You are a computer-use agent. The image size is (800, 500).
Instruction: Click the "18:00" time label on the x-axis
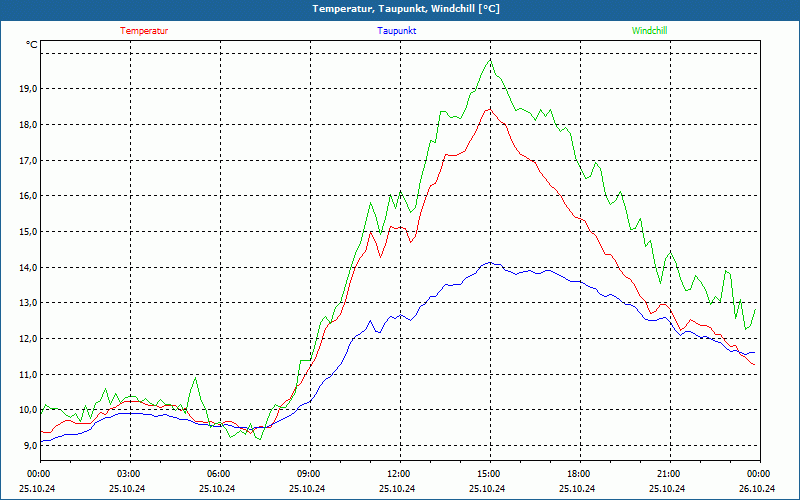[x=577, y=474]
